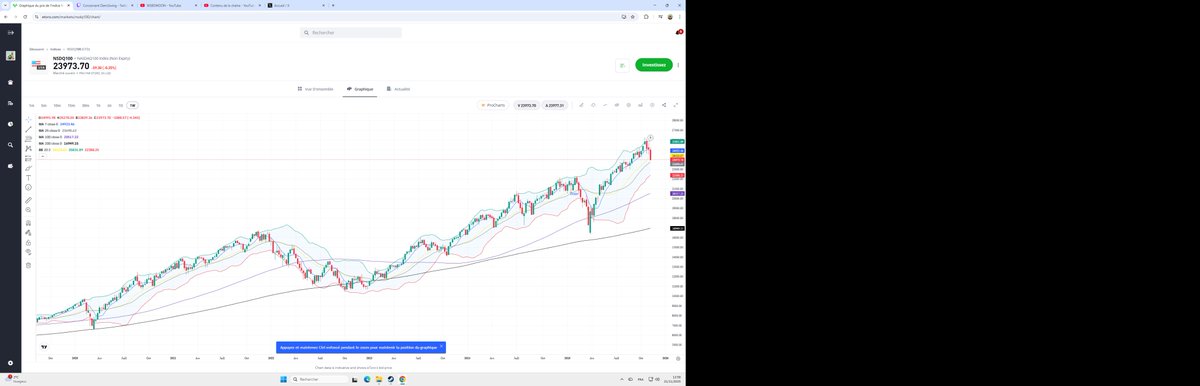The image size is (1200, 386).
Task: Open the sidebar search icon
Action: tap(10, 145)
